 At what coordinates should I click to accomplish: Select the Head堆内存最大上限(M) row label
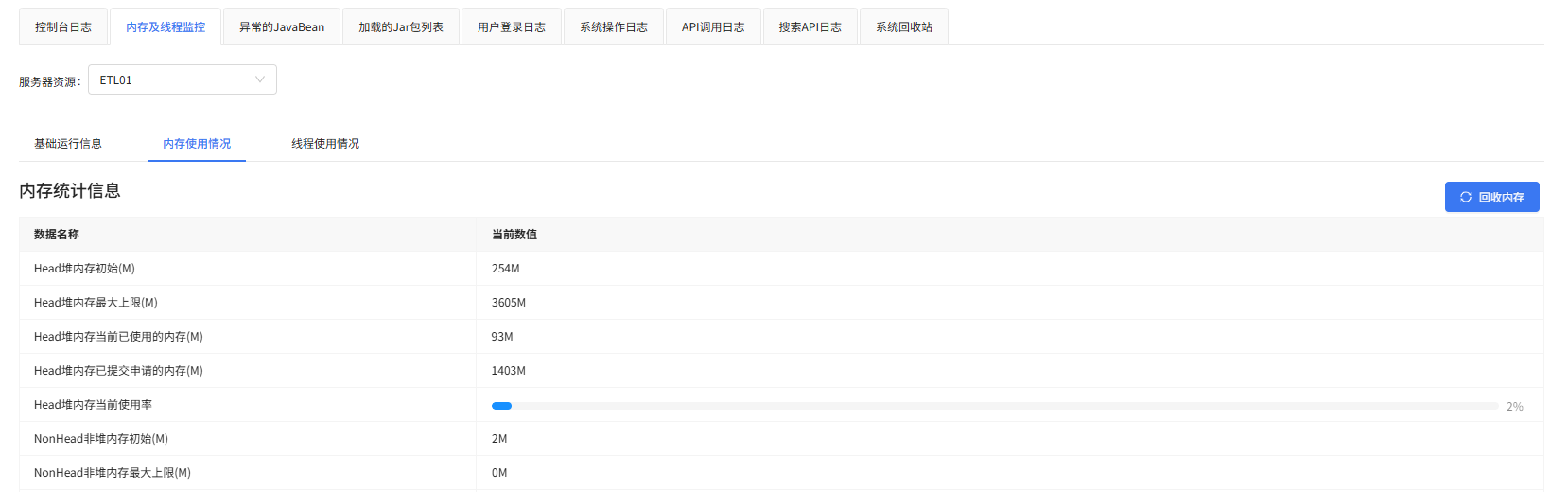[96, 303]
